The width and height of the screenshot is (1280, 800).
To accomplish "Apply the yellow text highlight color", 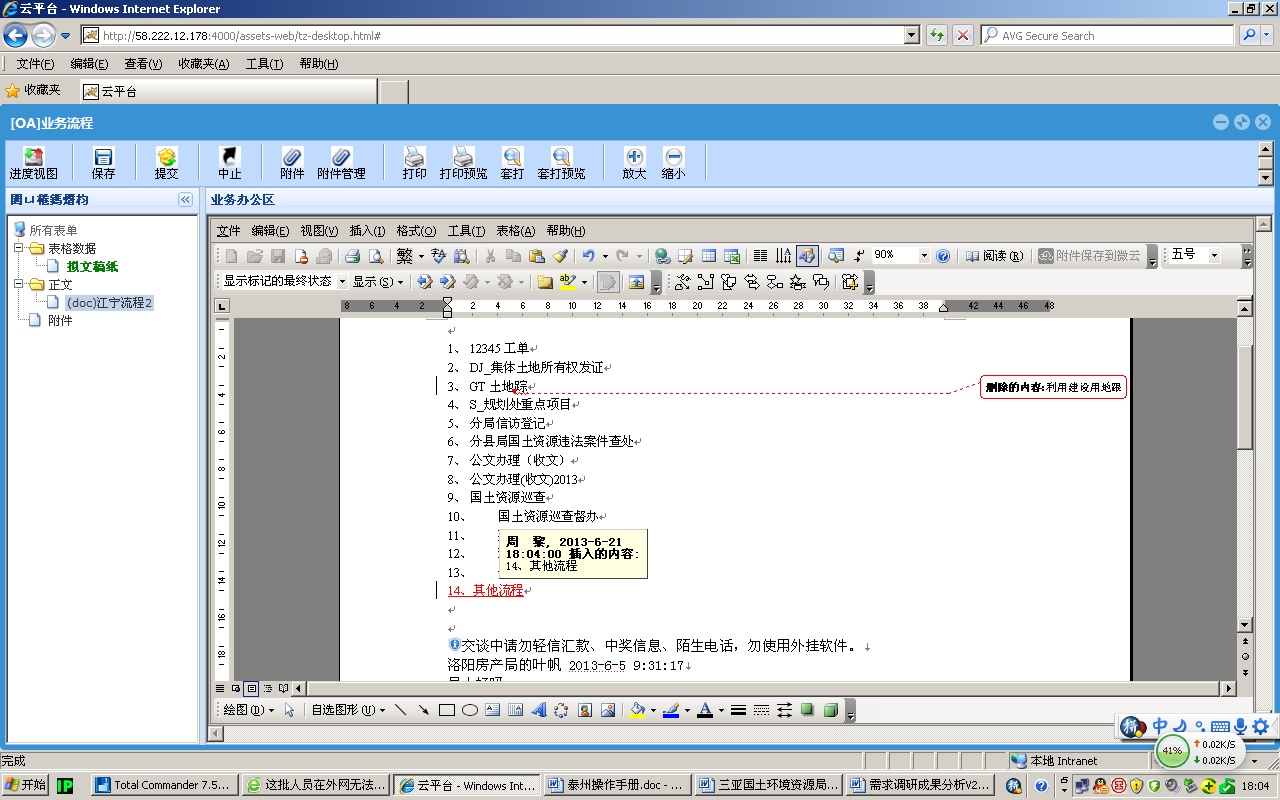I will [x=568, y=282].
